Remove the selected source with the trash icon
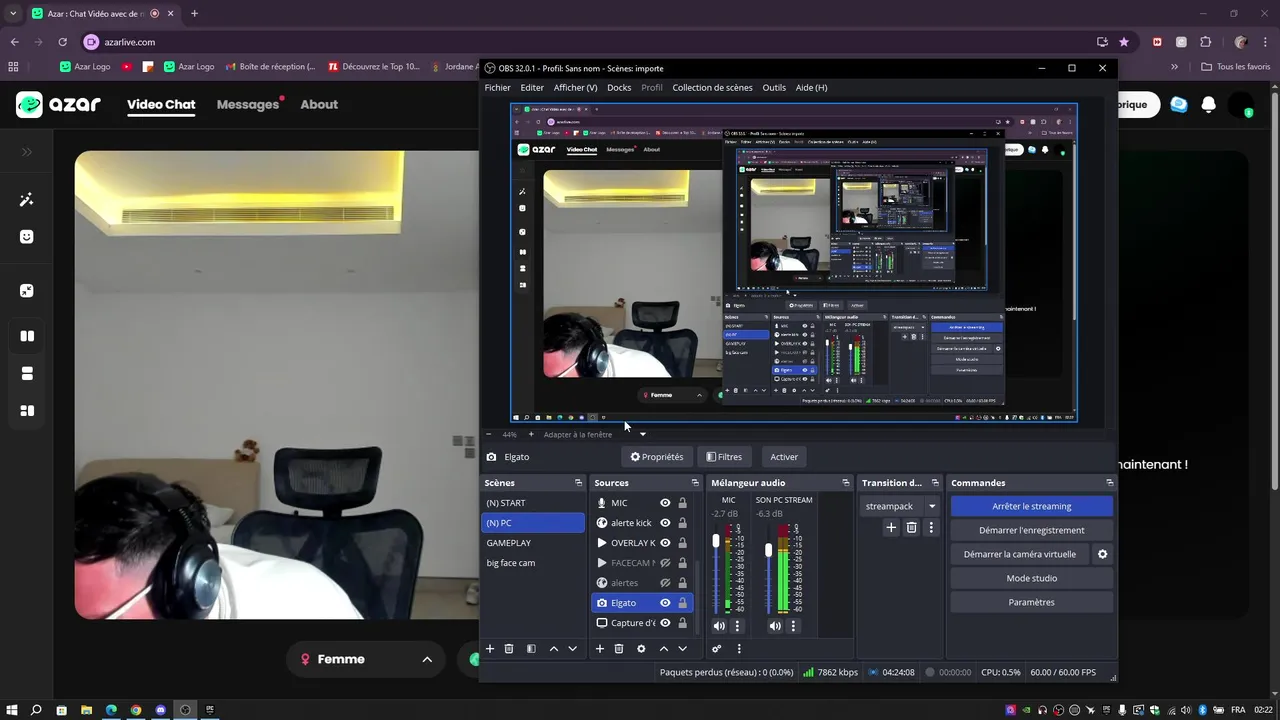Viewport: 1280px width, 720px height. (619, 649)
